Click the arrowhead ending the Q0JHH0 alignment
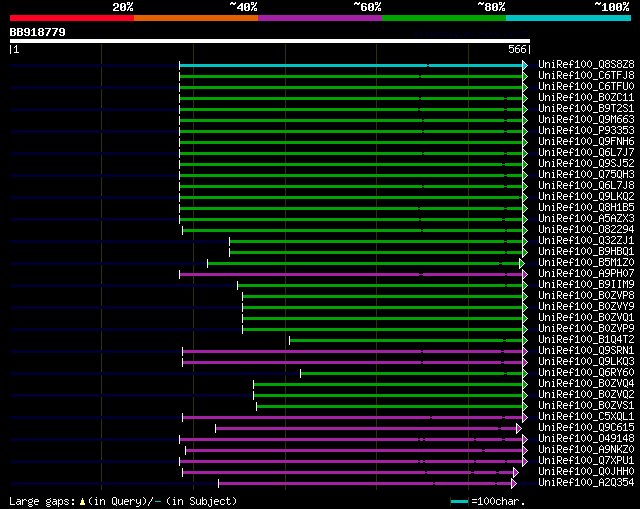Image resolution: width=640 pixels, height=509 pixels. click(x=516, y=473)
